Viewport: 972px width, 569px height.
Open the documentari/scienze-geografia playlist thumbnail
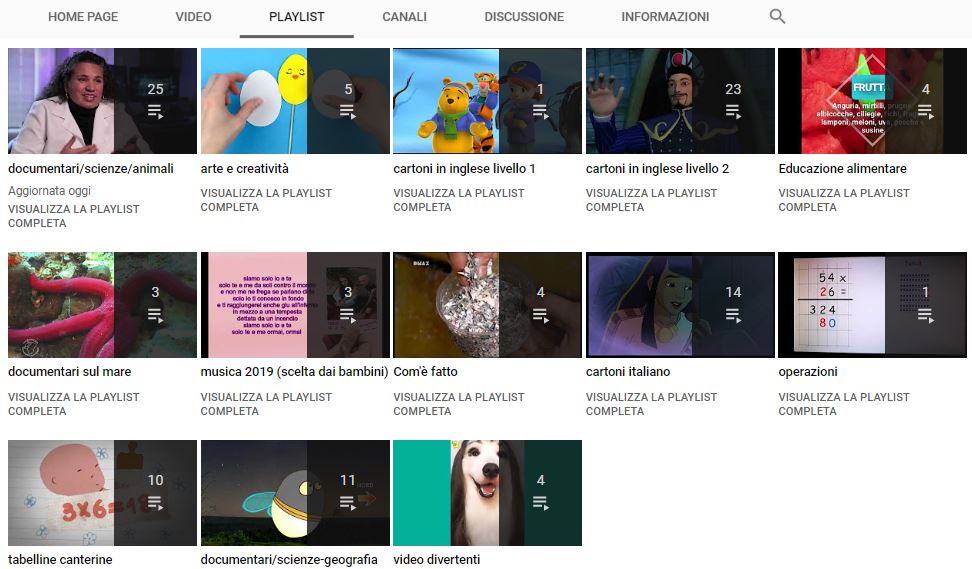click(295, 493)
